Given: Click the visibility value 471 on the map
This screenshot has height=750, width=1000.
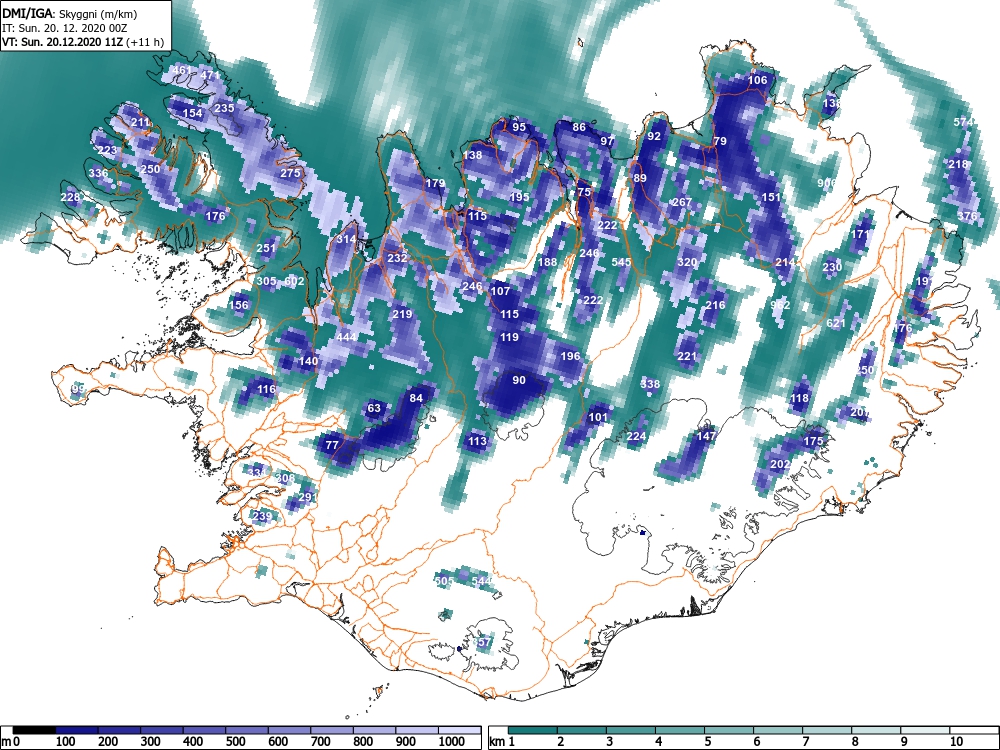Looking at the screenshot, I should click(x=210, y=75).
